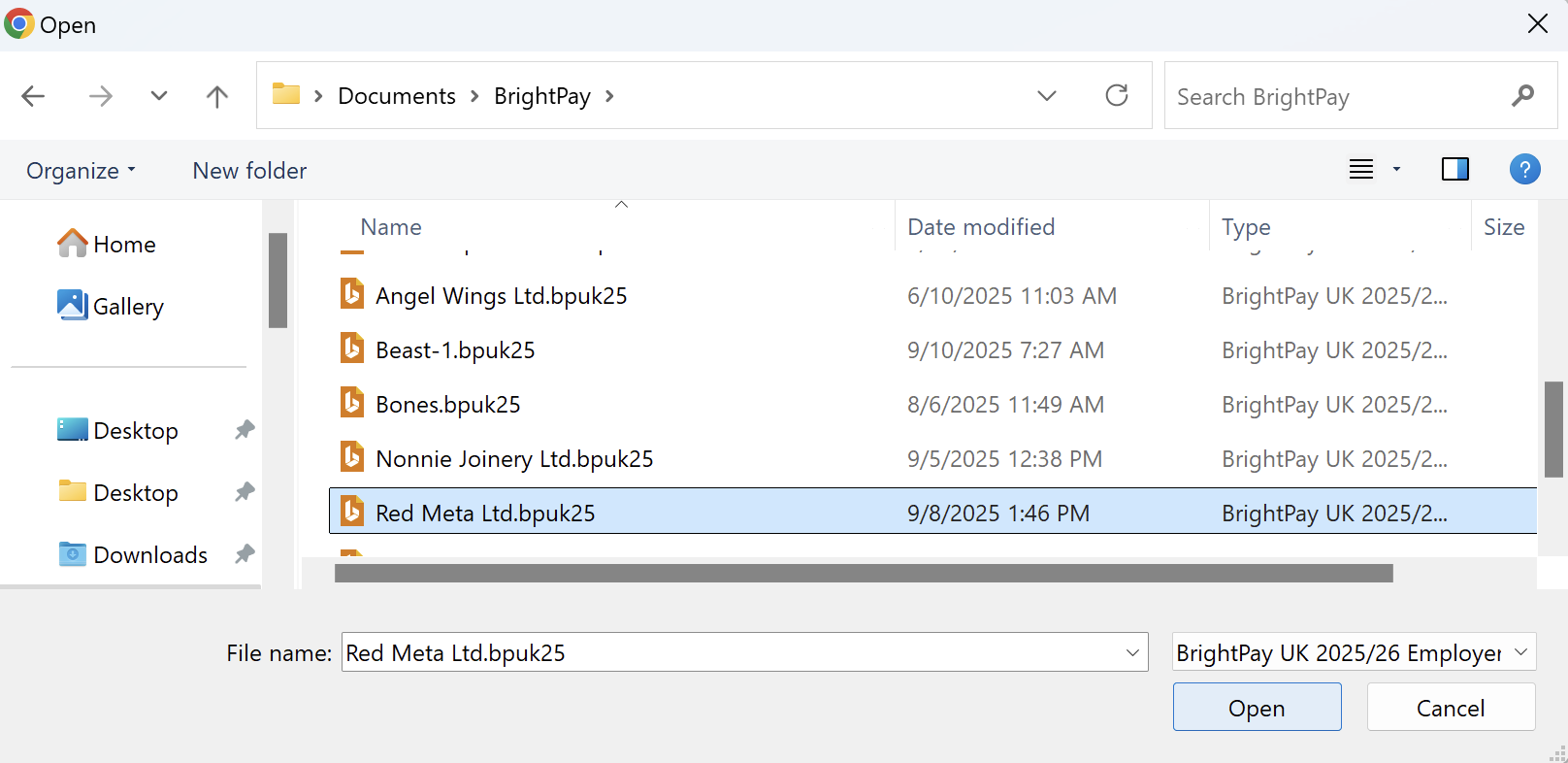
Task: Expand the address bar previous locations dropdown
Action: coord(1046,96)
